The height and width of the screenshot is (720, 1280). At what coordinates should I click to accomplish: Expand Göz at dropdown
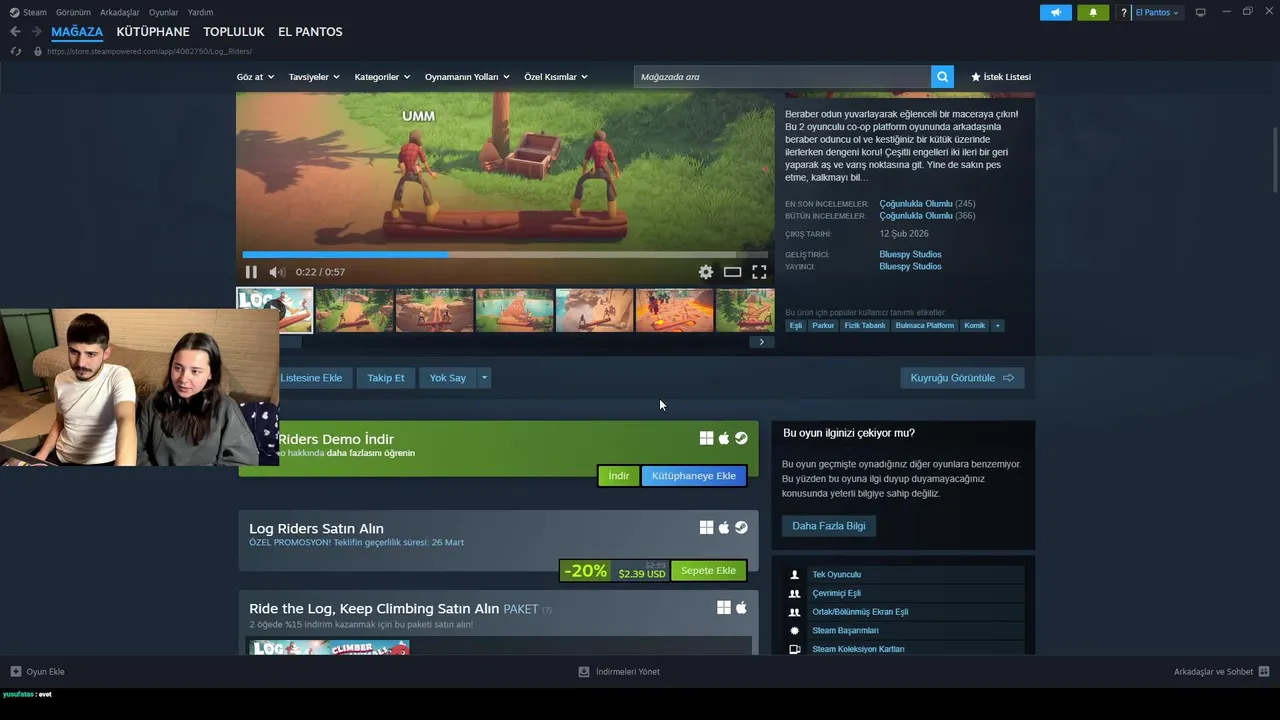255,77
